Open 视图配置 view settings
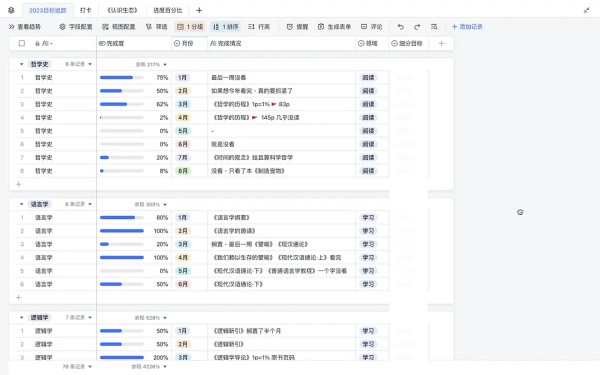This screenshot has width=600, height=375. click(x=119, y=27)
